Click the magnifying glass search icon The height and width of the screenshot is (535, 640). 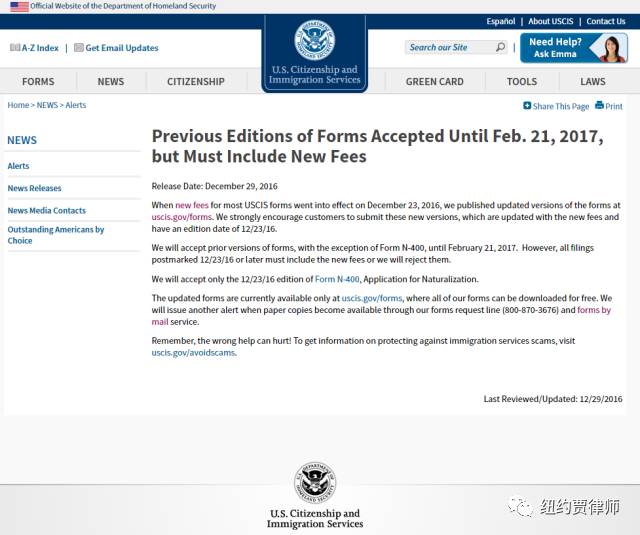coord(500,47)
